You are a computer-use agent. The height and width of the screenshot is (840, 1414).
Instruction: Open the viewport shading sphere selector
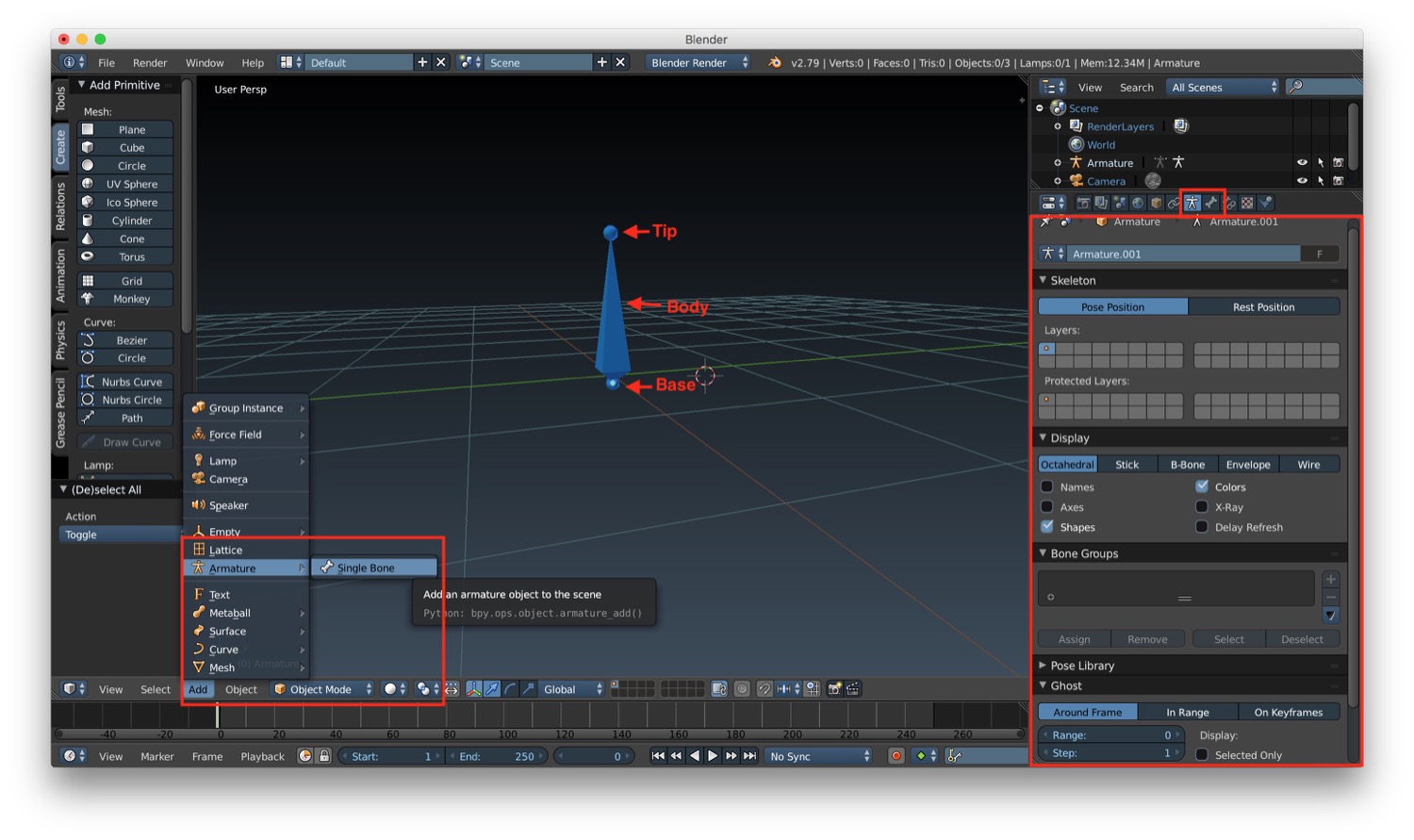pos(395,689)
